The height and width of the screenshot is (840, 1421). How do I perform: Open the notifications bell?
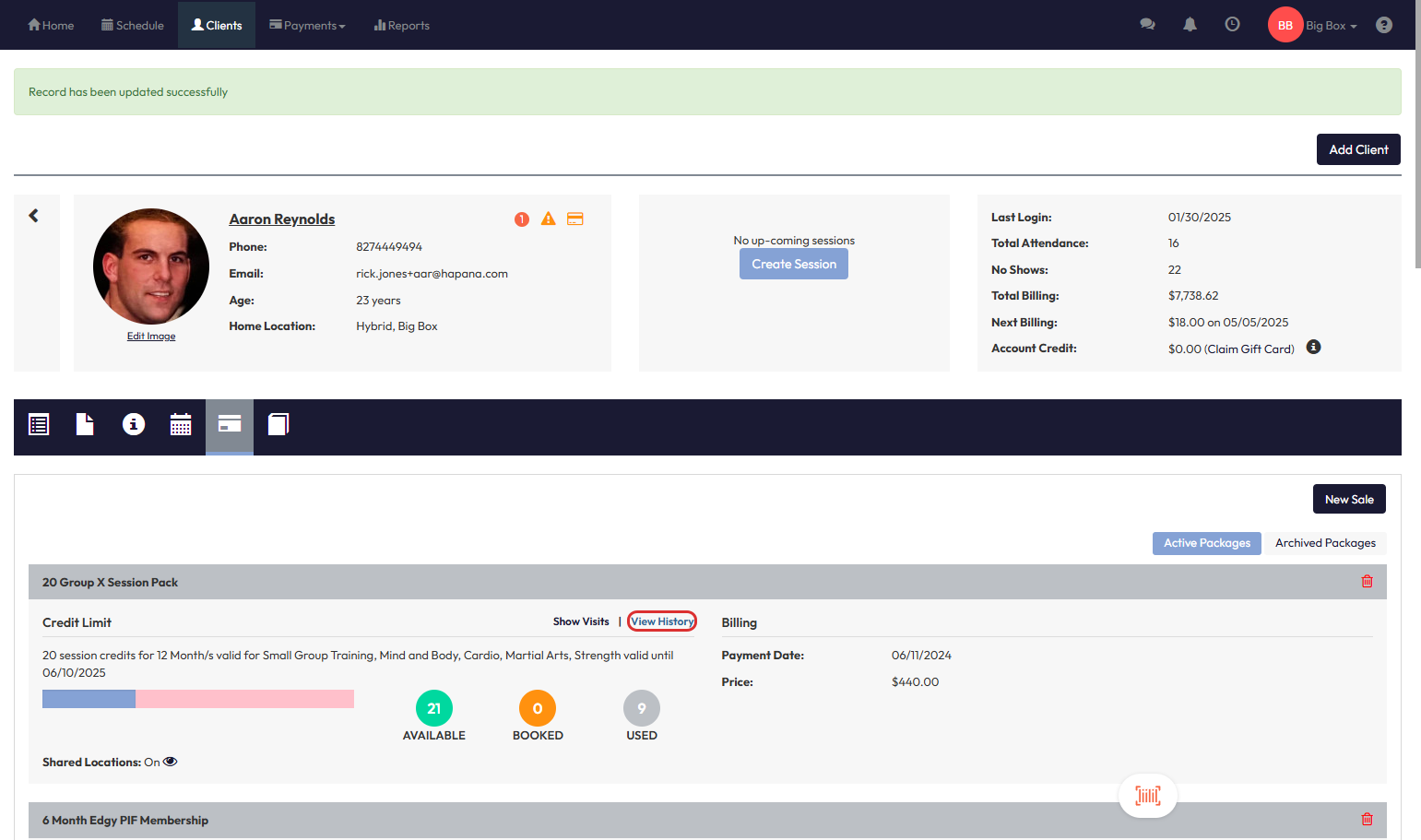tap(1190, 25)
